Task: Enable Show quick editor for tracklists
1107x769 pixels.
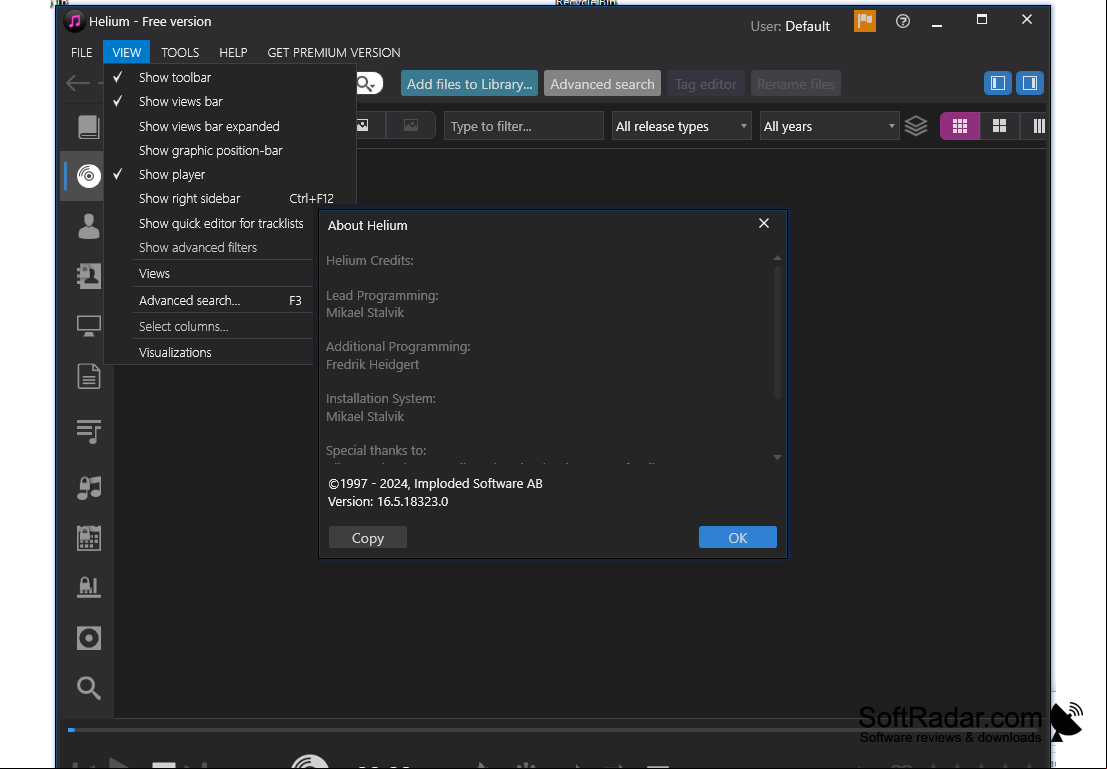Action: (x=221, y=223)
